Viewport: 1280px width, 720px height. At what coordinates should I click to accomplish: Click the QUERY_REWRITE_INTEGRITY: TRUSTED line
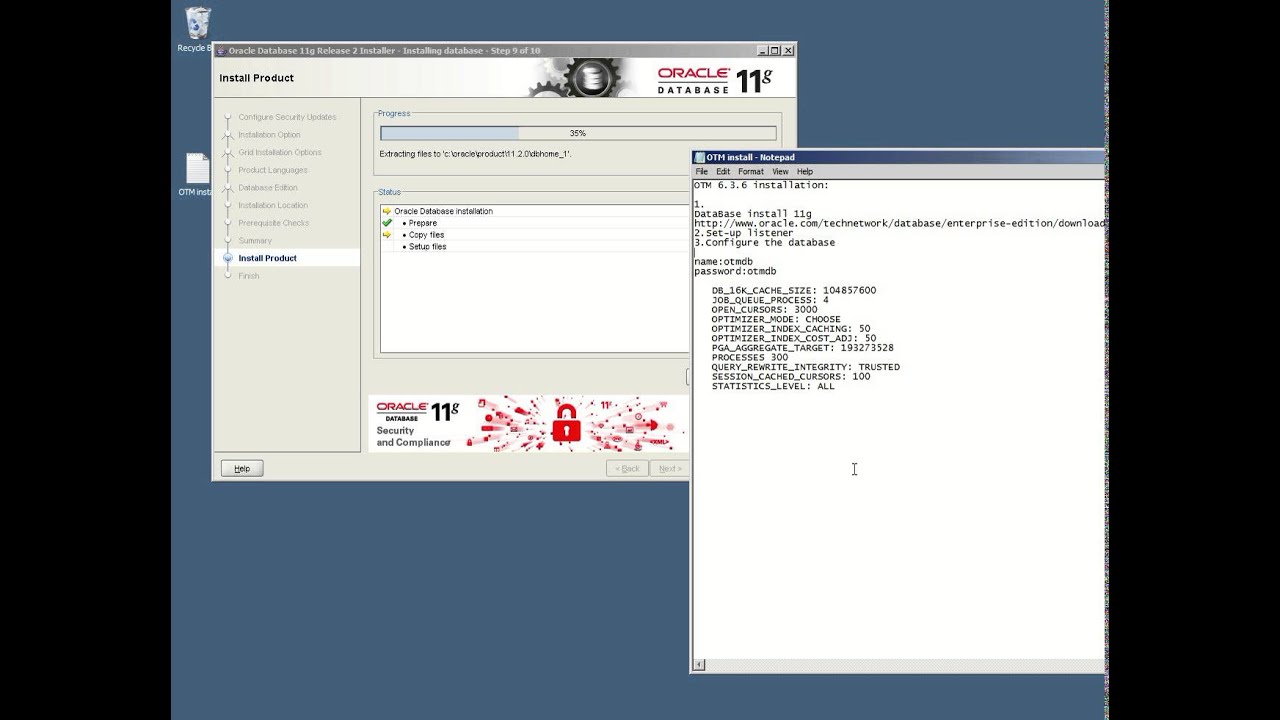pyautogui.click(x=806, y=367)
